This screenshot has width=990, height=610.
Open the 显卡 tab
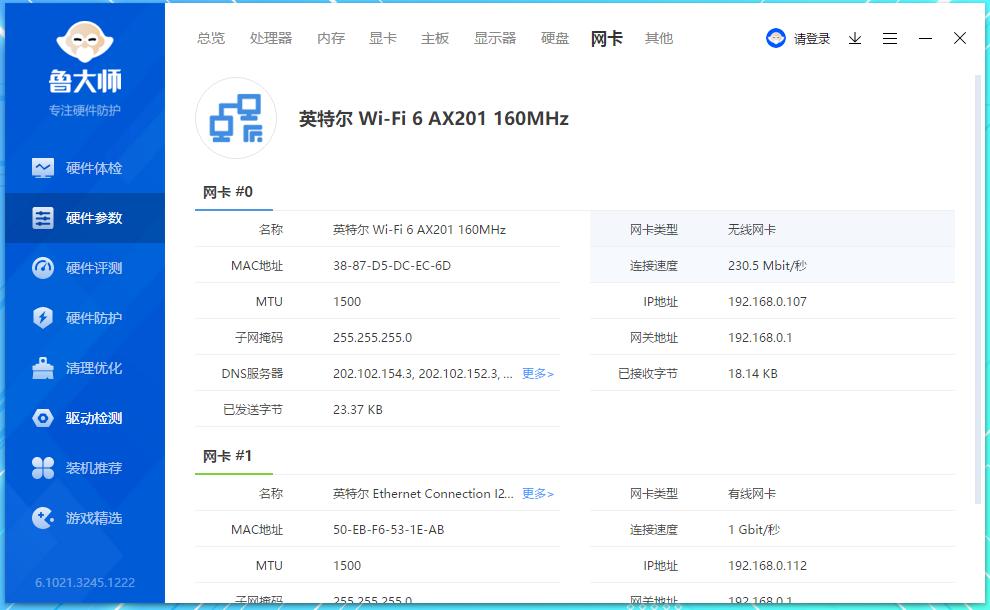tap(383, 38)
